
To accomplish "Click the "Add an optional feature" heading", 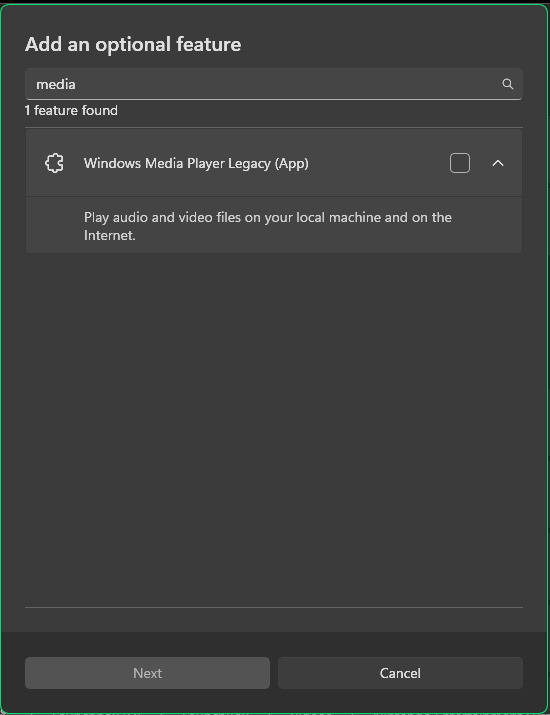I will (x=133, y=44).
